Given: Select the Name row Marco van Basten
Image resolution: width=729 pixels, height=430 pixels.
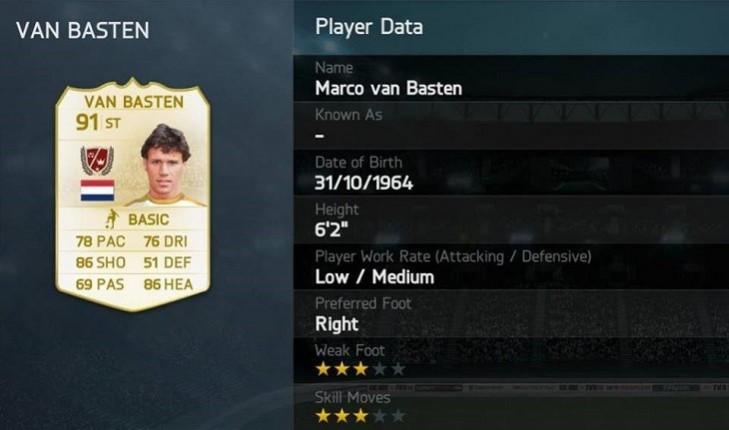Looking at the screenshot, I should coord(511,78).
